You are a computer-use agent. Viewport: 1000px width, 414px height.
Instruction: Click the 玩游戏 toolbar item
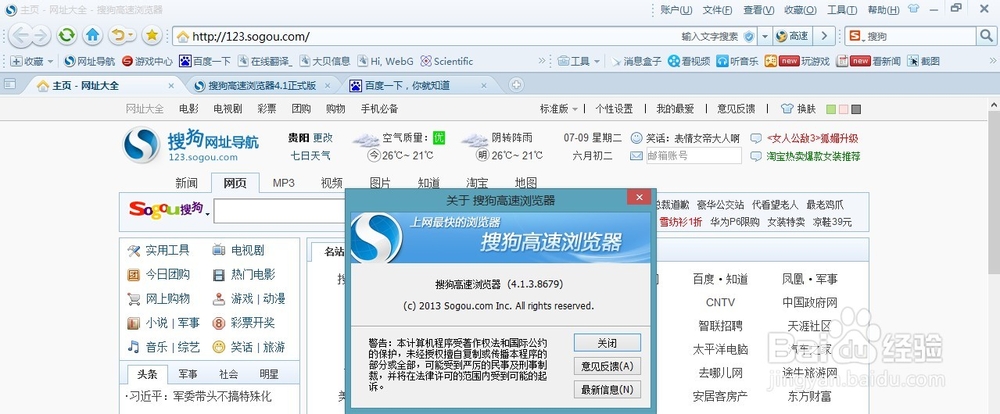click(x=797, y=61)
